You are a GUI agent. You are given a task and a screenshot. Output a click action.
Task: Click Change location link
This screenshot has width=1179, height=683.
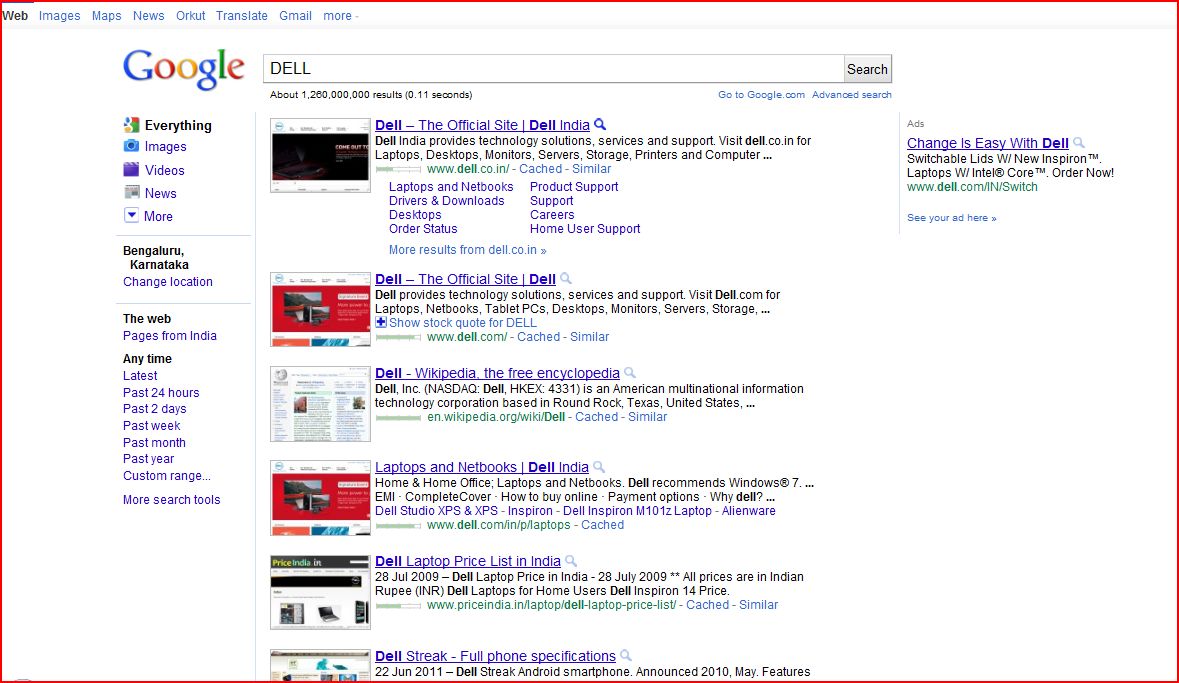(x=168, y=281)
